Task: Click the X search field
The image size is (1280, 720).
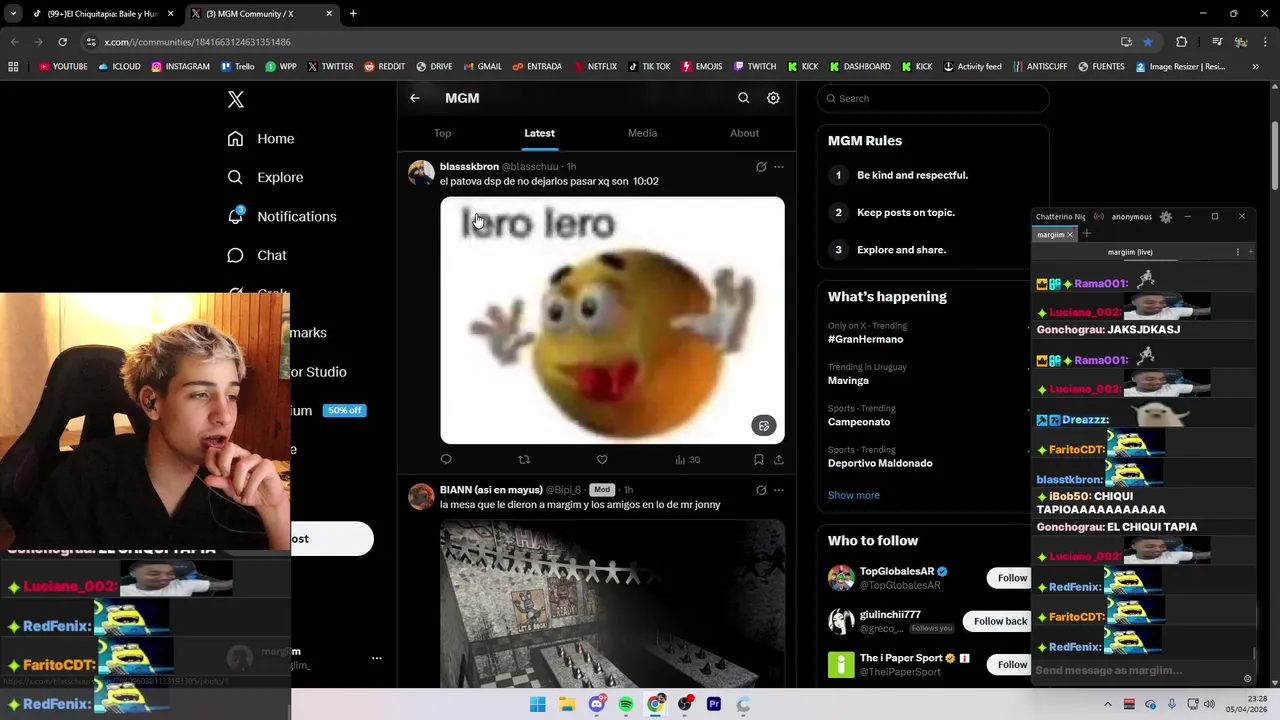Action: (933, 98)
